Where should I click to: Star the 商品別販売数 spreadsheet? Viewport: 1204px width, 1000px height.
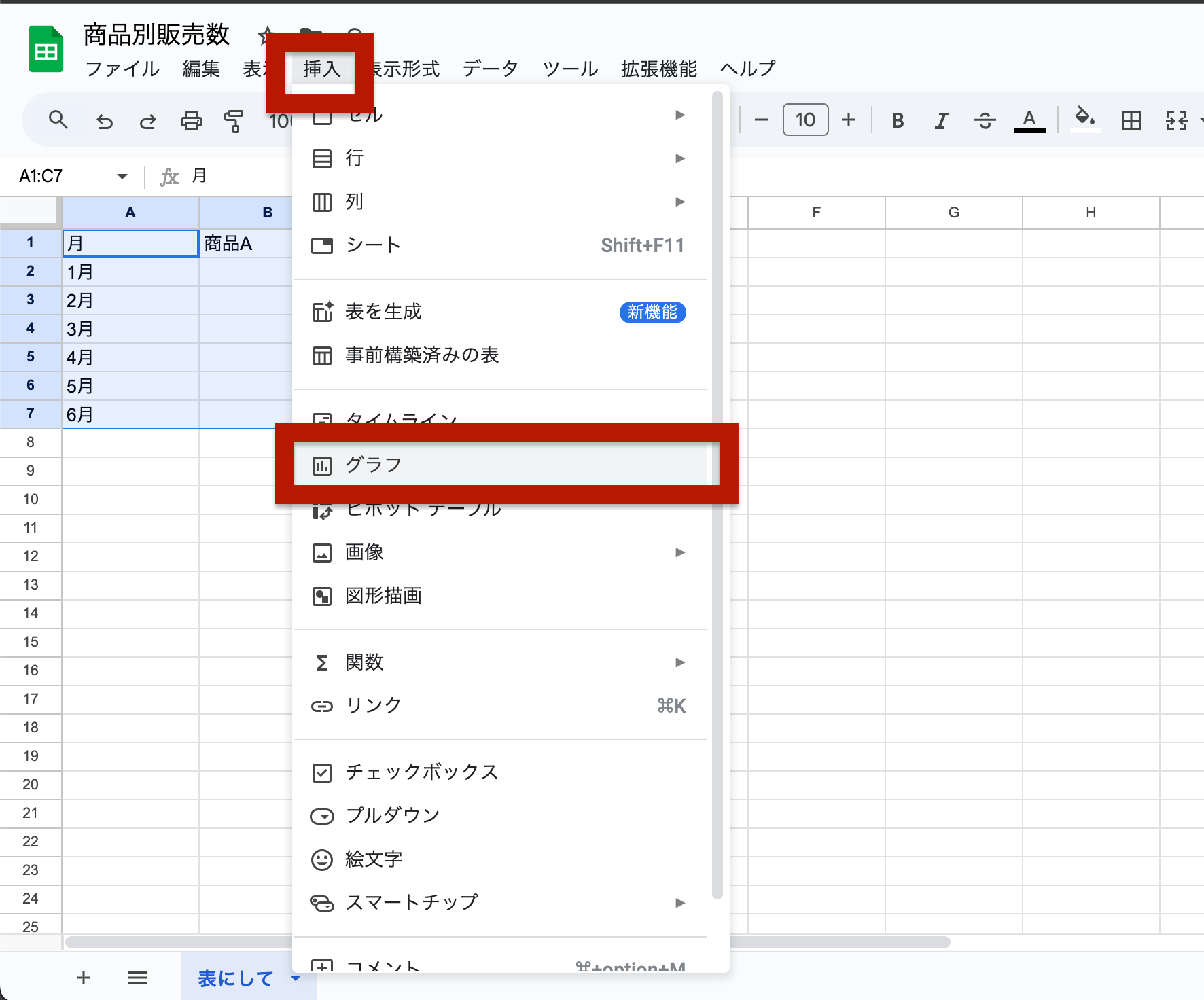click(x=266, y=35)
